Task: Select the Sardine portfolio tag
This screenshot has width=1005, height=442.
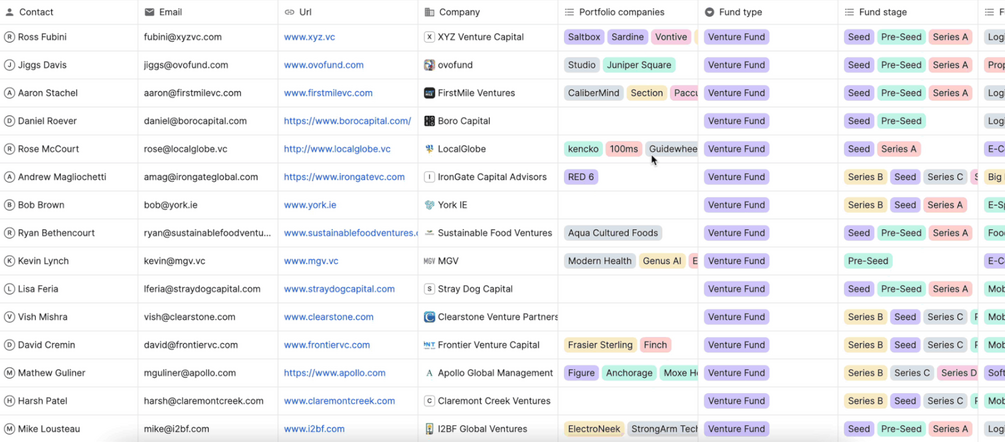Action: pos(627,37)
